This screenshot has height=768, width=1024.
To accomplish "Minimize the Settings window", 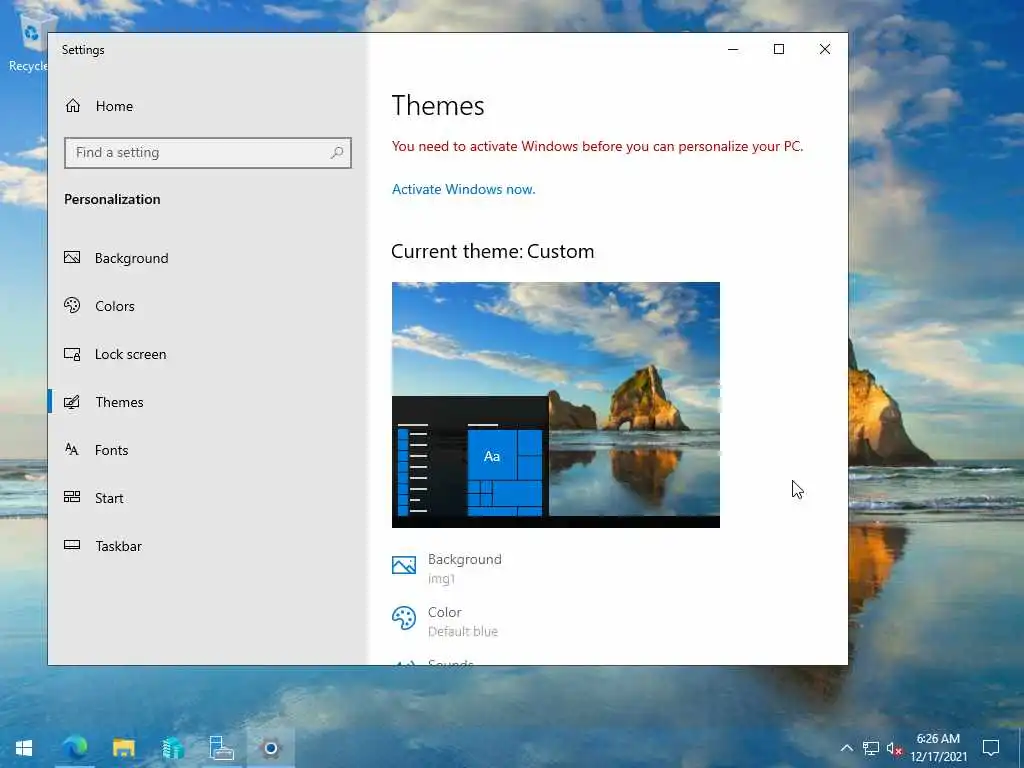I will pos(733,49).
